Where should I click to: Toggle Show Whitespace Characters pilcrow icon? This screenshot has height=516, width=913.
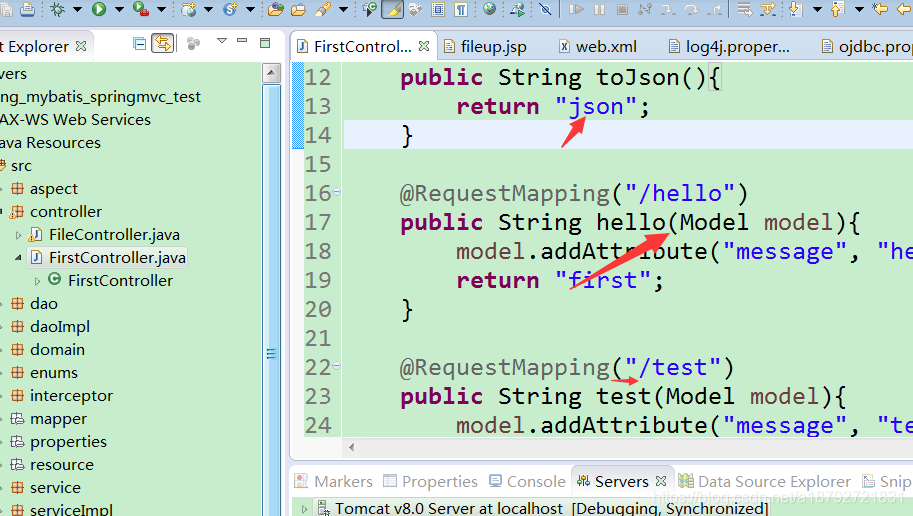(461, 9)
